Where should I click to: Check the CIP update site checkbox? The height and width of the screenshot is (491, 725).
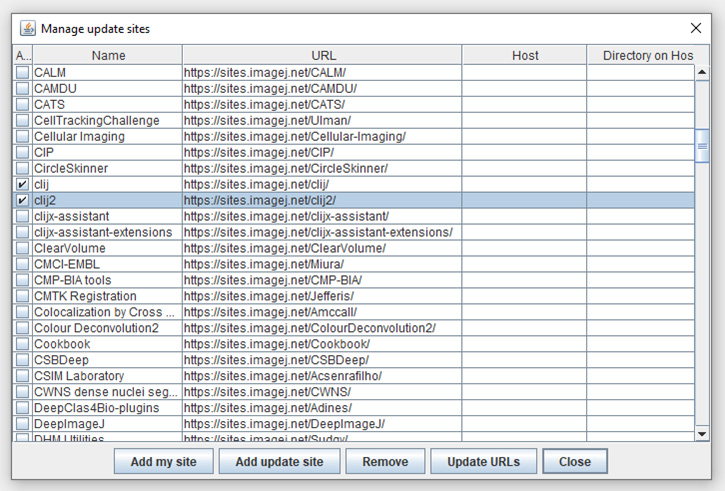click(22, 152)
